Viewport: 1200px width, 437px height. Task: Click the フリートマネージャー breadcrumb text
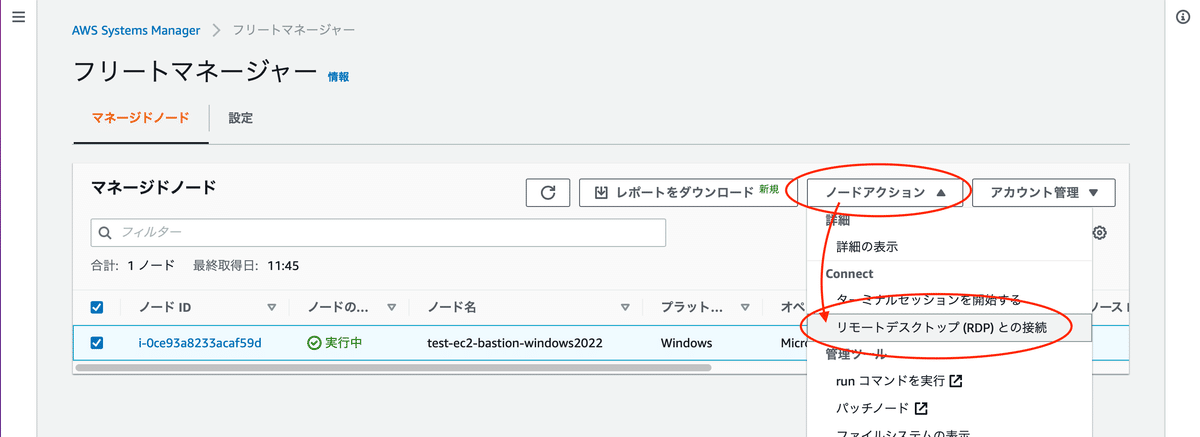pos(294,30)
